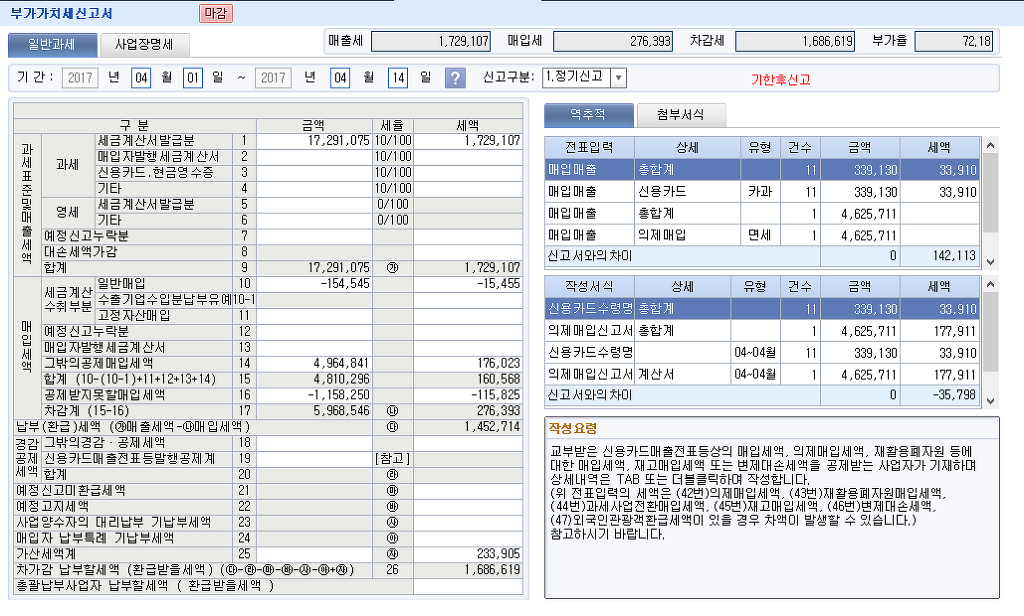Viewport: 1024px width, 616px height.
Task: Click the end day input field
Action: point(398,78)
